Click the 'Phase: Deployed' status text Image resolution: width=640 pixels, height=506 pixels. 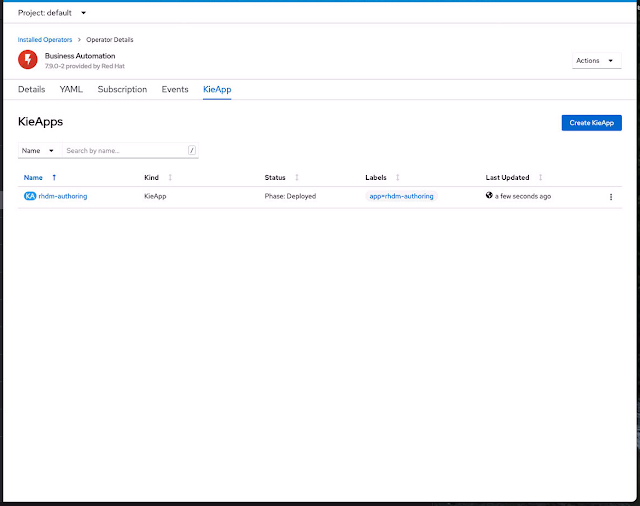tap(290, 196)
